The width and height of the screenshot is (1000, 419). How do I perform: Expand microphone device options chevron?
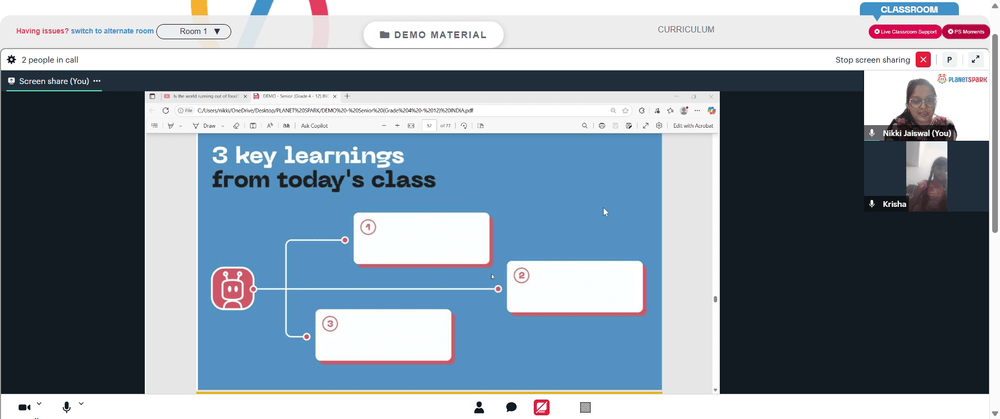pos(81,404)
